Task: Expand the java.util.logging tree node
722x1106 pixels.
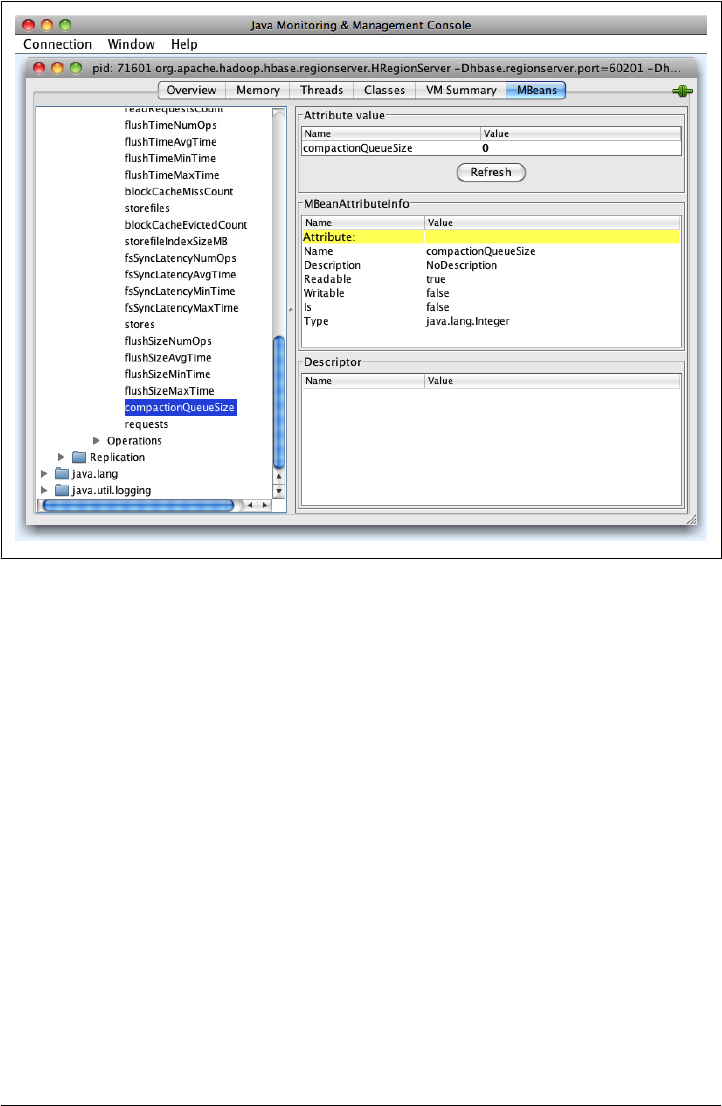Action: coord(44,490)
